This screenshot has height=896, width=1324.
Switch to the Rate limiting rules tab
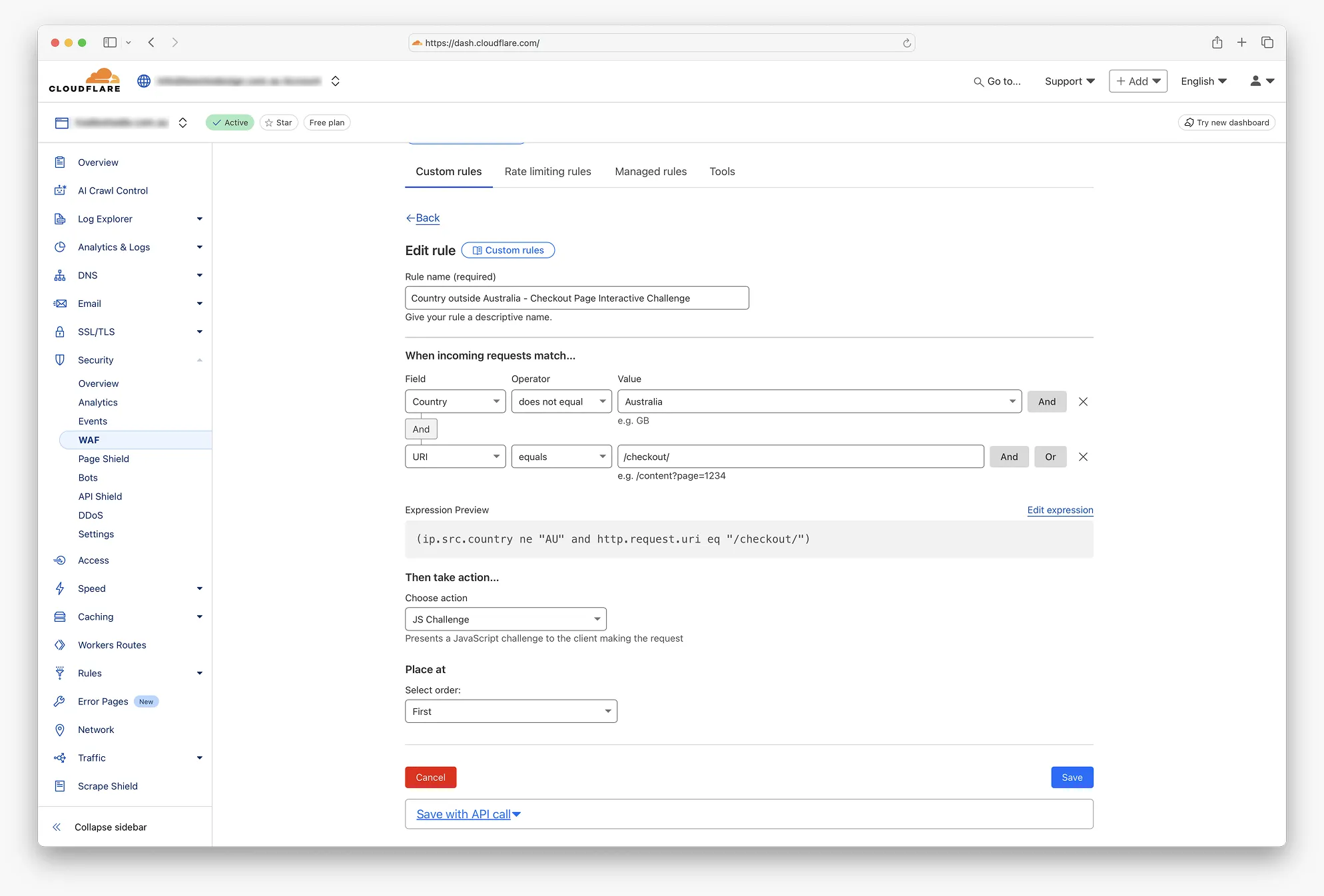547,171
